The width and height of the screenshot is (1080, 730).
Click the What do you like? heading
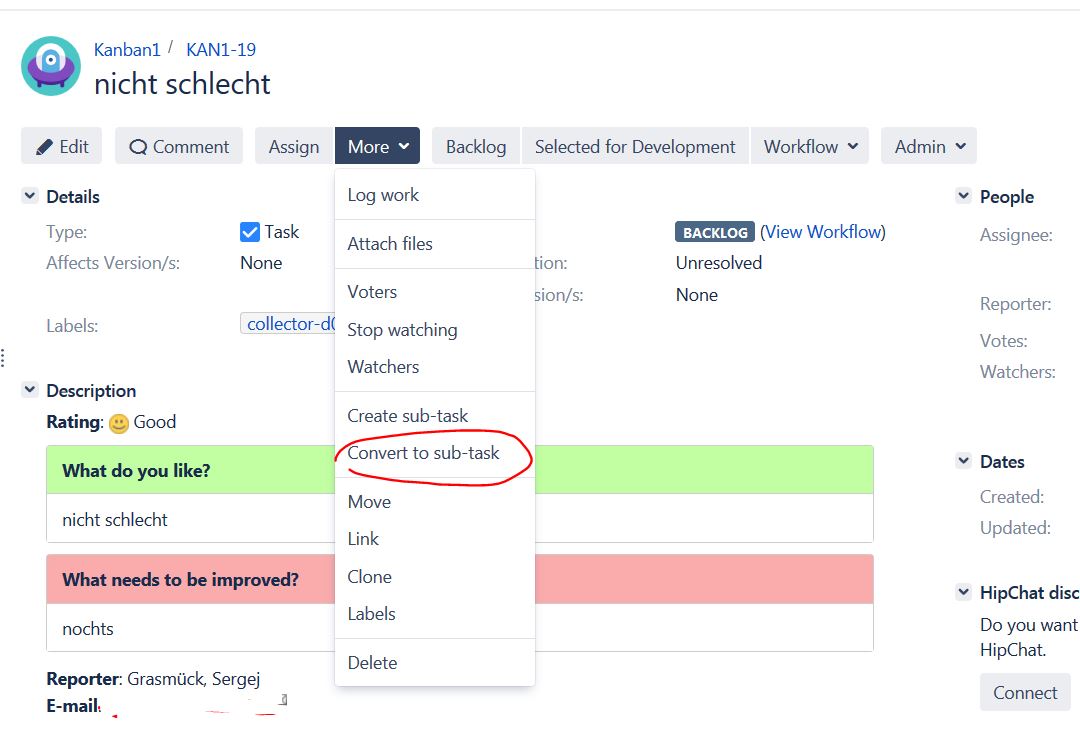(x=136, y=471)
